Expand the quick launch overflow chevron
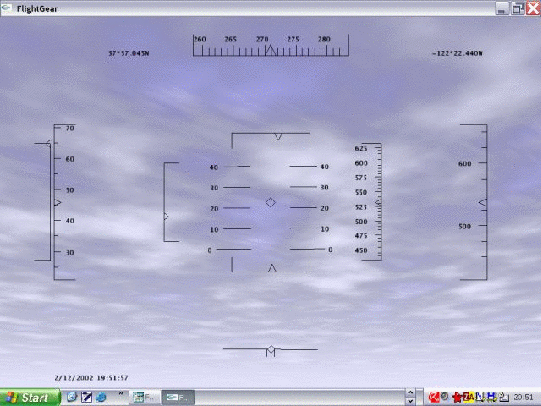Screen dimensions: 541x406 tap(121, 394)
